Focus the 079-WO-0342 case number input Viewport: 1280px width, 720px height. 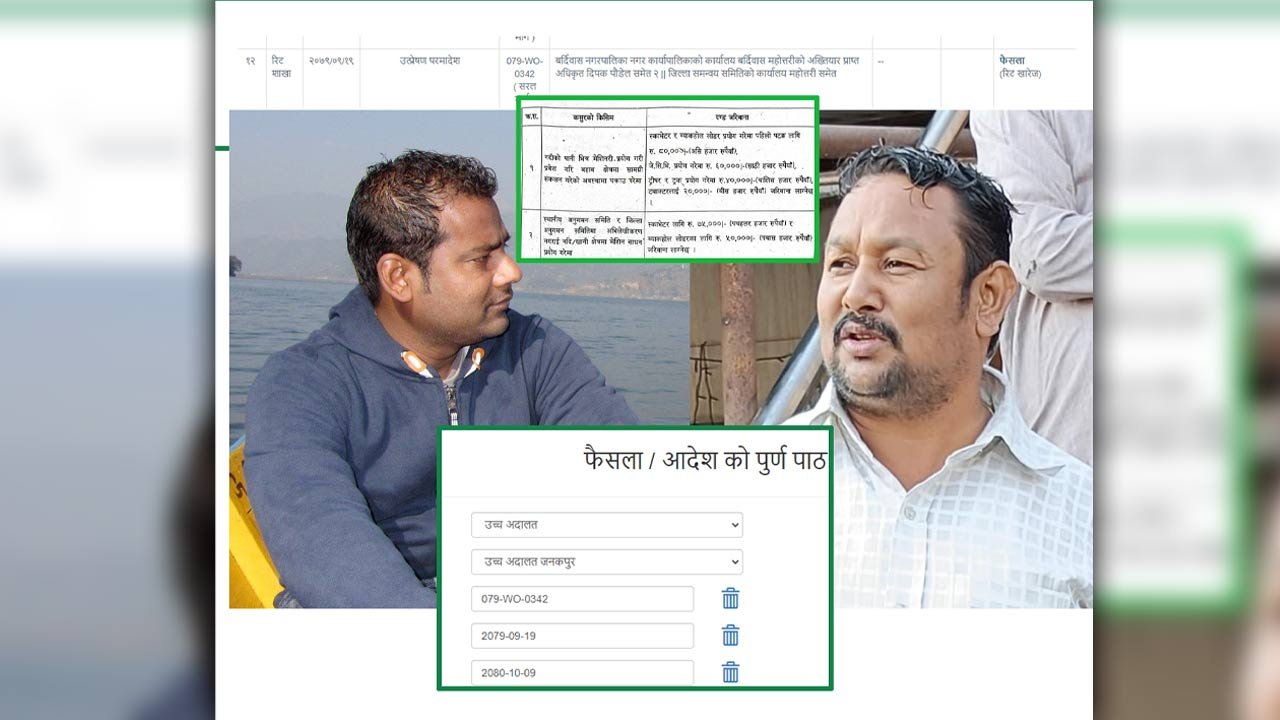(582, 599)
